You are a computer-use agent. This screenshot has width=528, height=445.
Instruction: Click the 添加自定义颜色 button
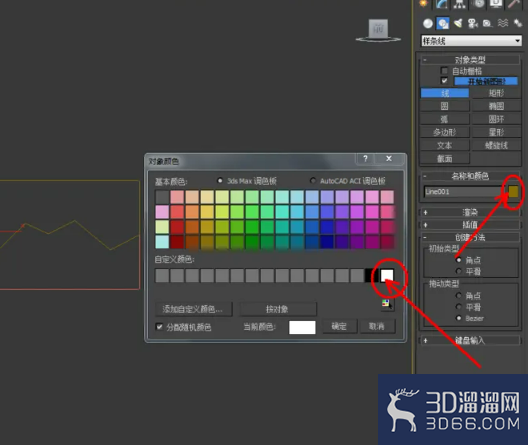[x=194, y=309]
